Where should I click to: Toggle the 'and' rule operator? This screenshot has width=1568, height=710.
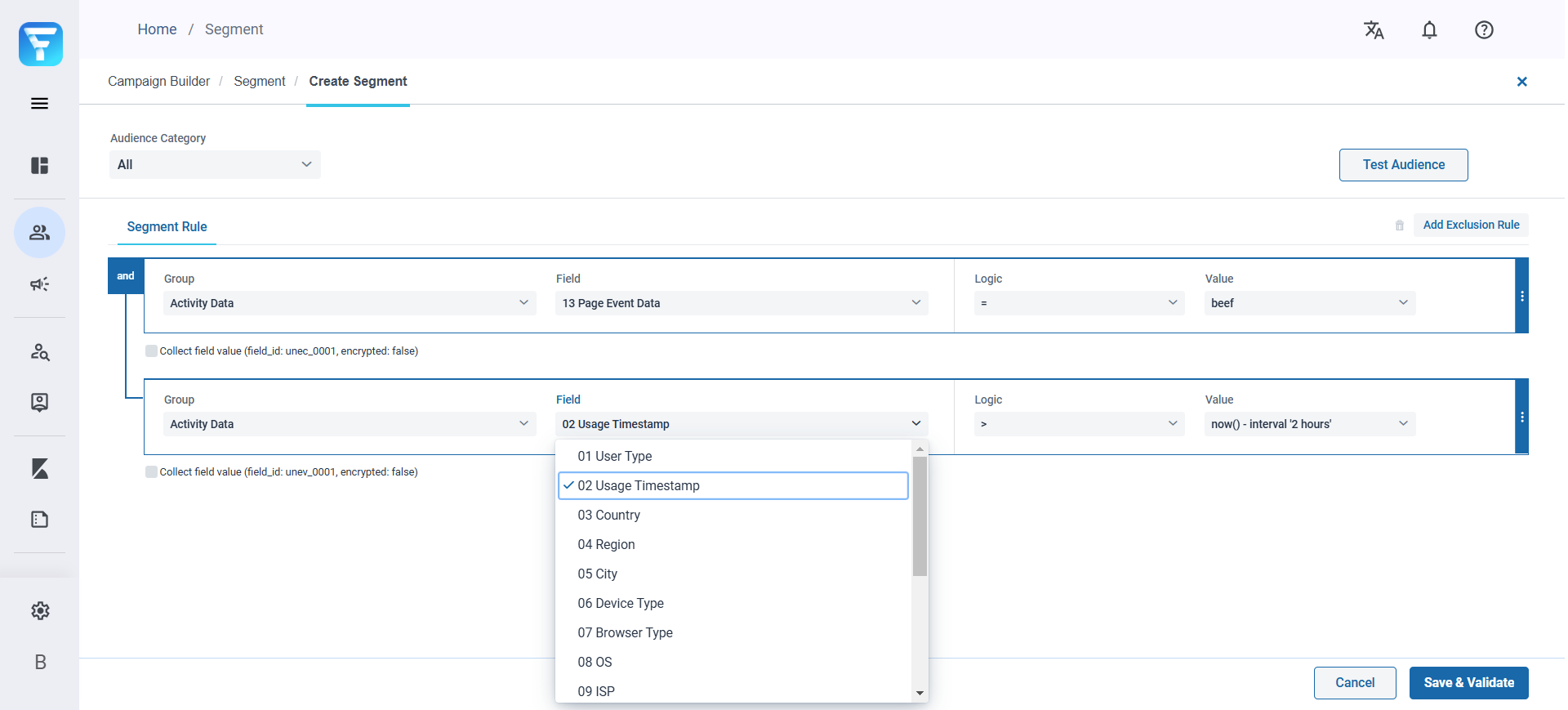click(x=126, y=276)
